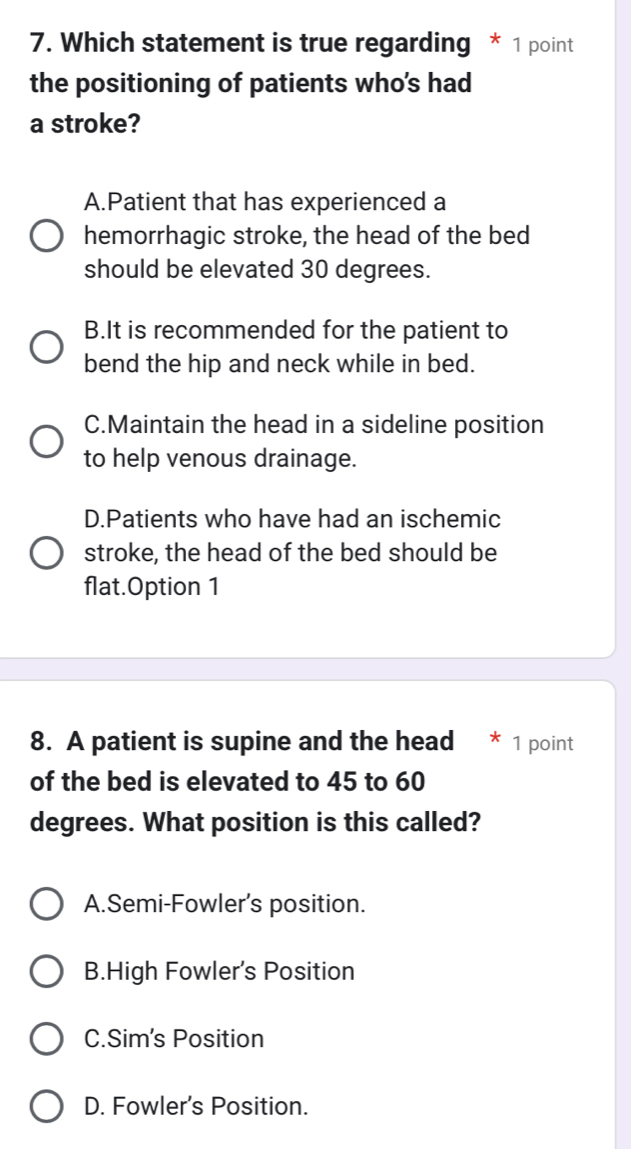Select option C about sideline position
Image resolution: width=631 pixels, height=1149 pixels.
(44, 440)
